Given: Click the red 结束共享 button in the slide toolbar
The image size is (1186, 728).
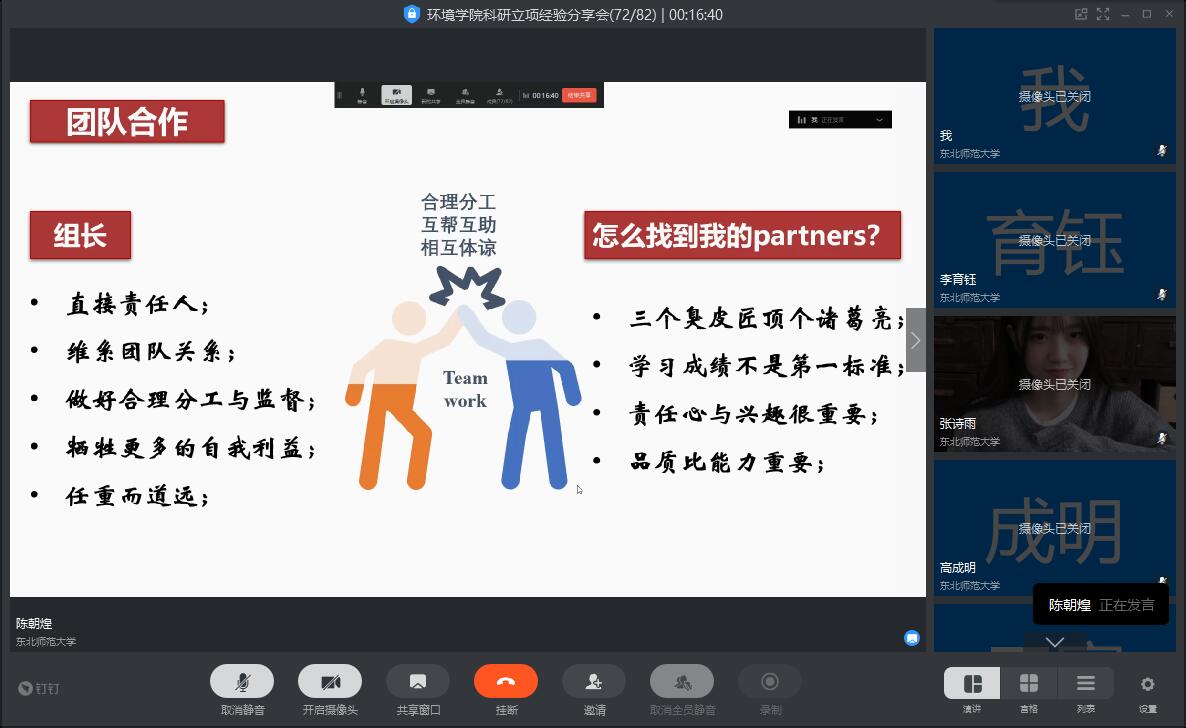Looking at the screenshot, I should coord(579,95).
